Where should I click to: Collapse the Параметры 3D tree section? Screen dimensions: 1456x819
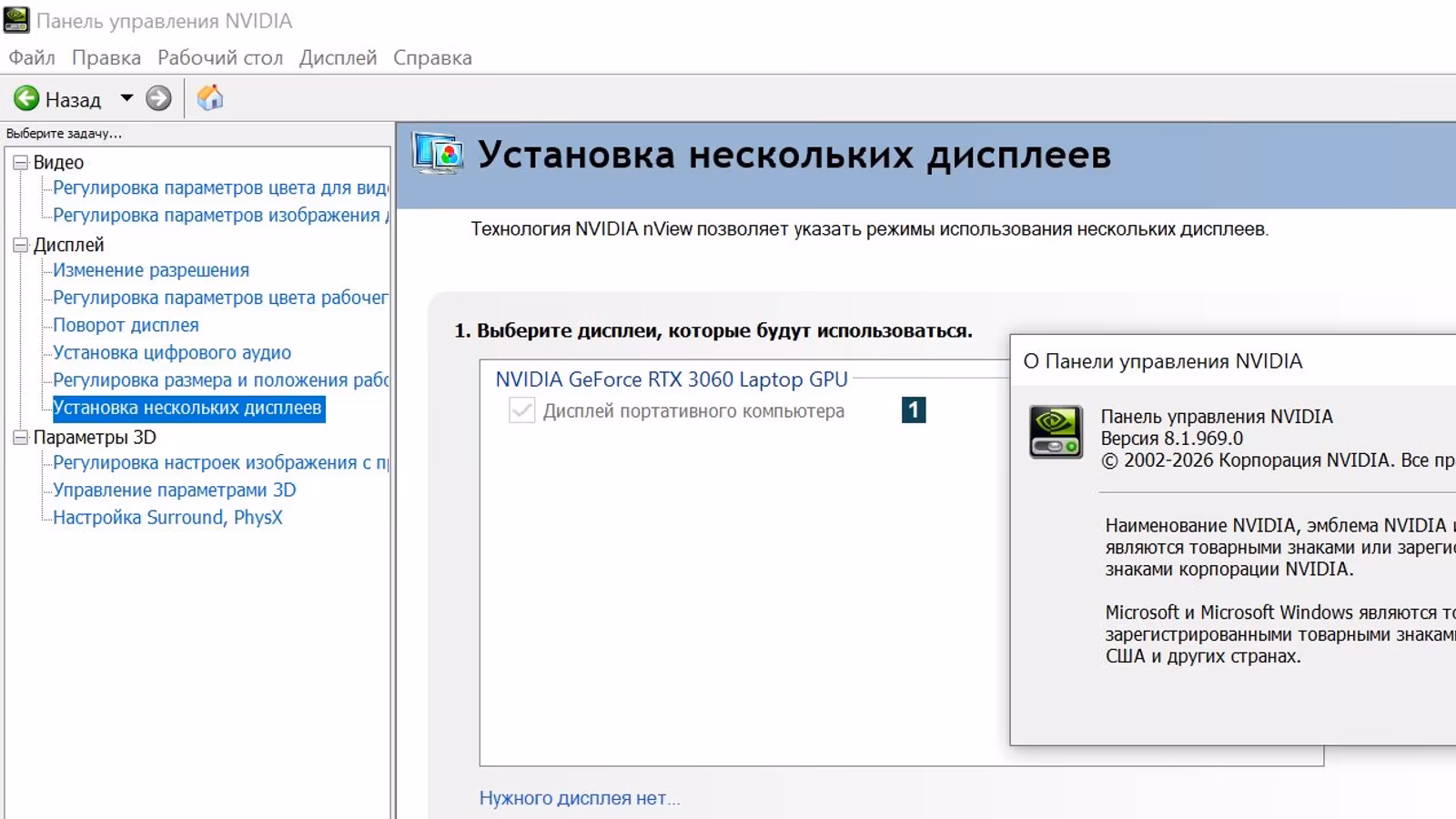[x=20, y=438]
